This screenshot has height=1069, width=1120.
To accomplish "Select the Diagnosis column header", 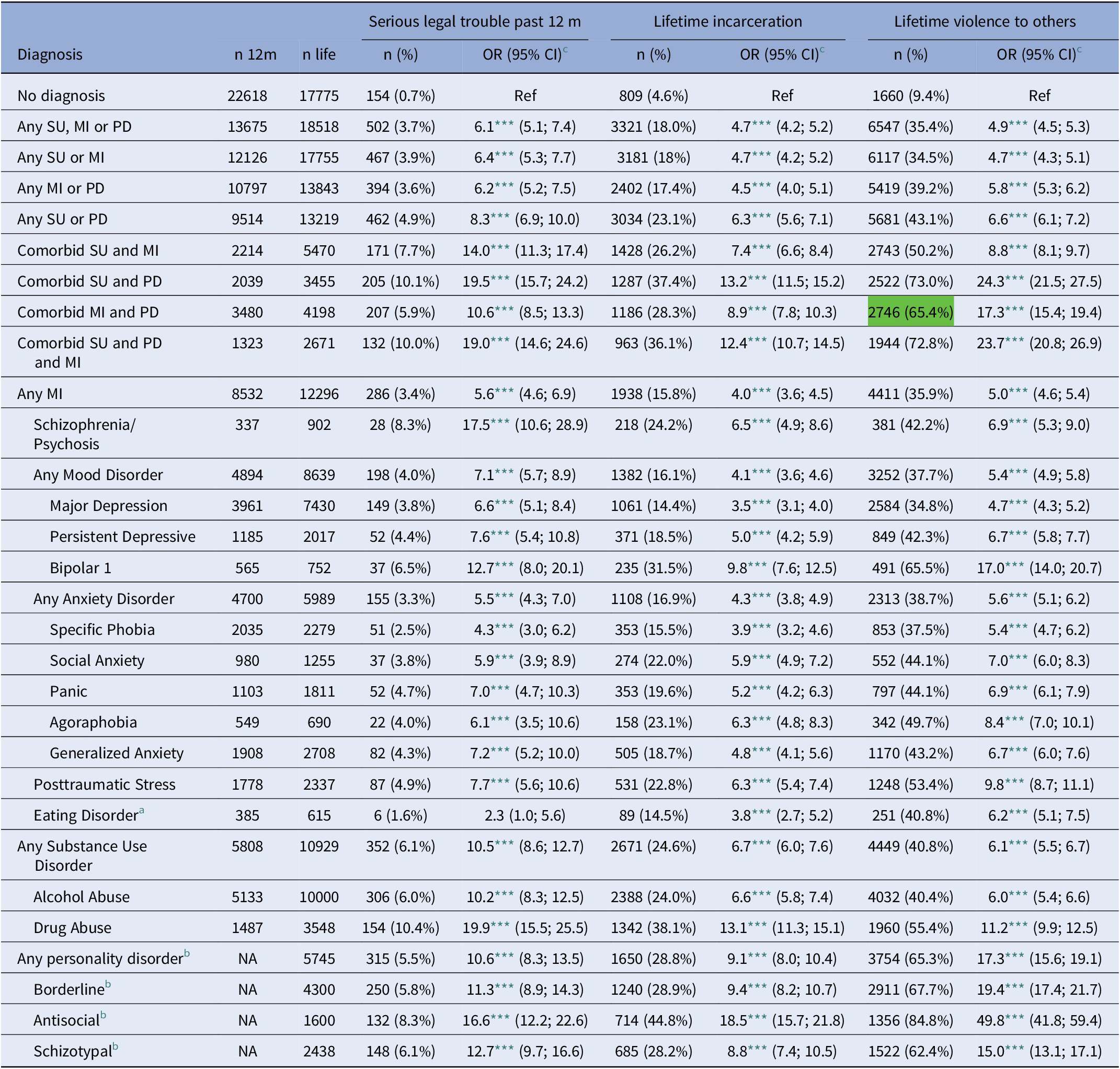I will [50, 55].
